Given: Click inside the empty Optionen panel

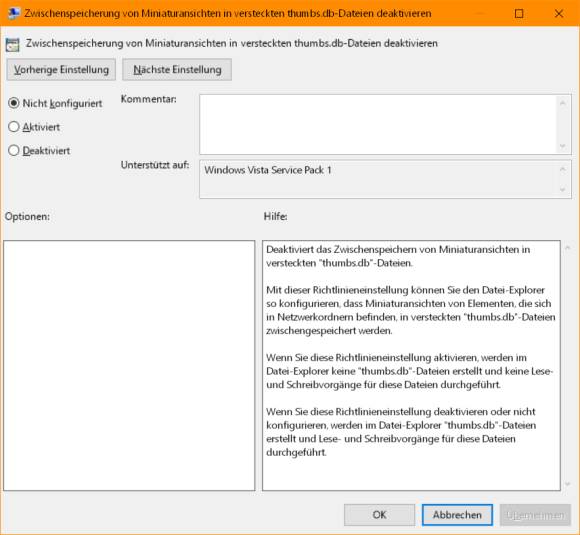Looking at the screenshot, I should click(129, 366).
